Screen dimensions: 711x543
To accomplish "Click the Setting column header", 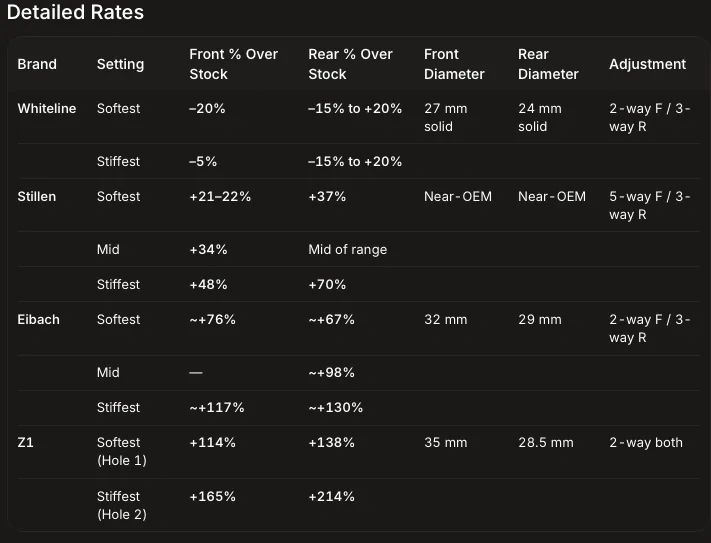I will 120,64.
